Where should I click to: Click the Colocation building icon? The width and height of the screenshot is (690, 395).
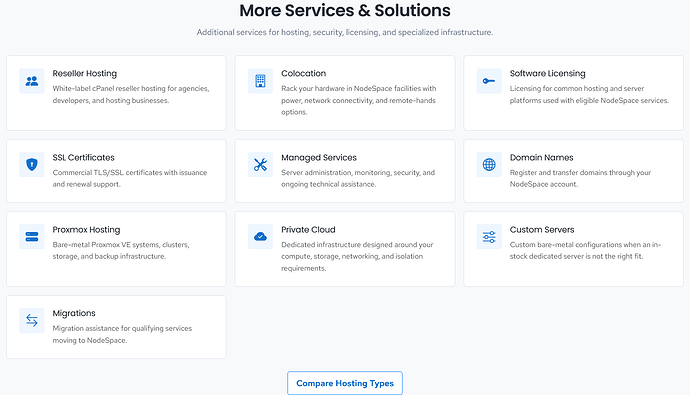pos(261,81)
